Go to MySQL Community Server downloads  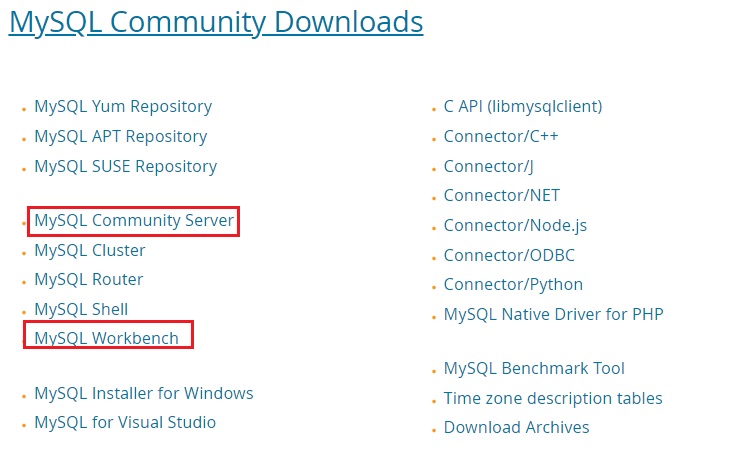(x=134, y=220)
